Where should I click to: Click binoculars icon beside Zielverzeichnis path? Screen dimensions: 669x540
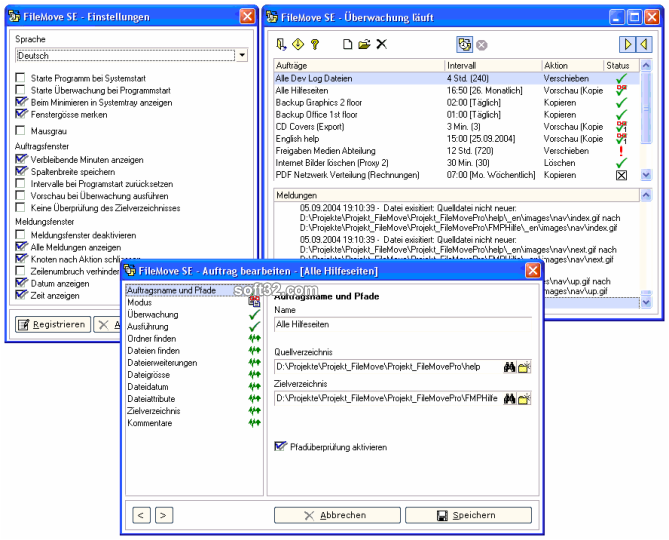tap(509, 399)
